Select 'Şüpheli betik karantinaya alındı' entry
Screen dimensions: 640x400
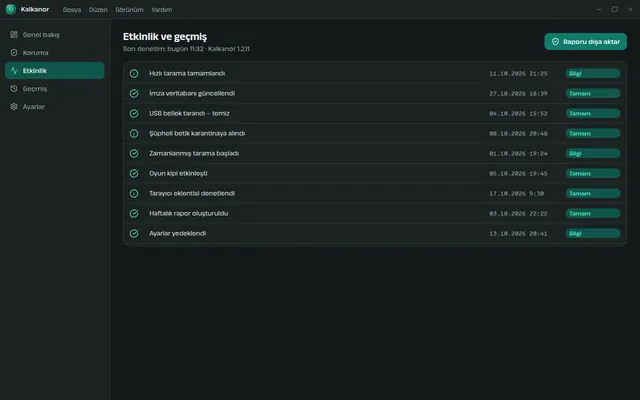coord(197,133)
